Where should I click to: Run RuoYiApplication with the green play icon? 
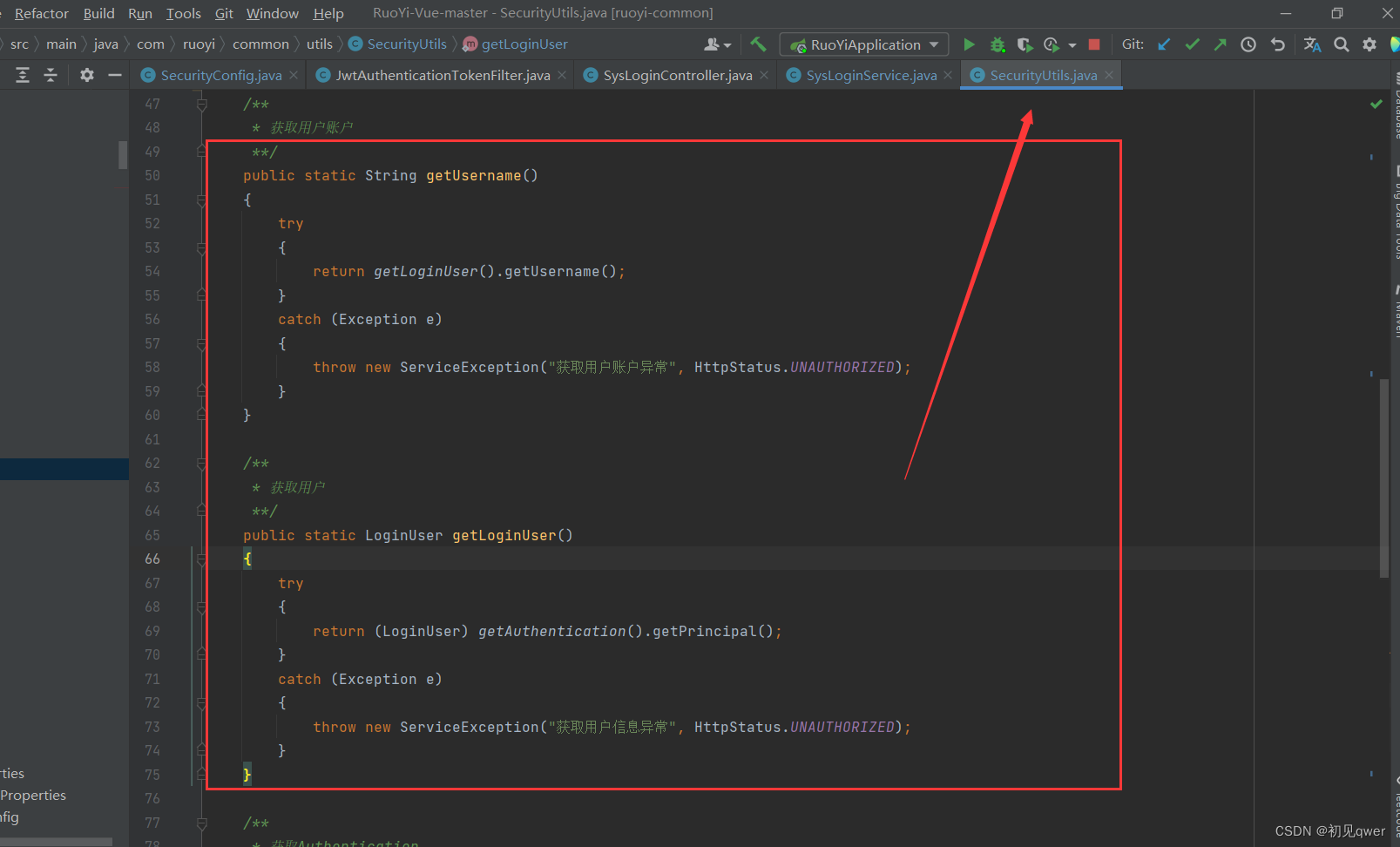tap(969, 44)
